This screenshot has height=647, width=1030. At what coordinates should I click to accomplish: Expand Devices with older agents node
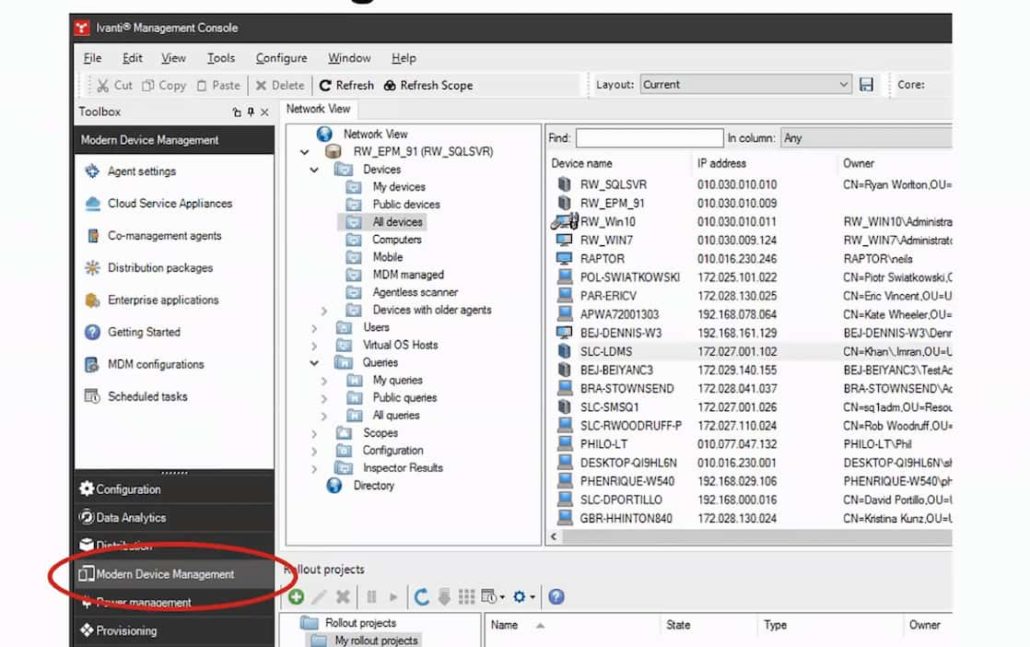(x=324, y=310)
